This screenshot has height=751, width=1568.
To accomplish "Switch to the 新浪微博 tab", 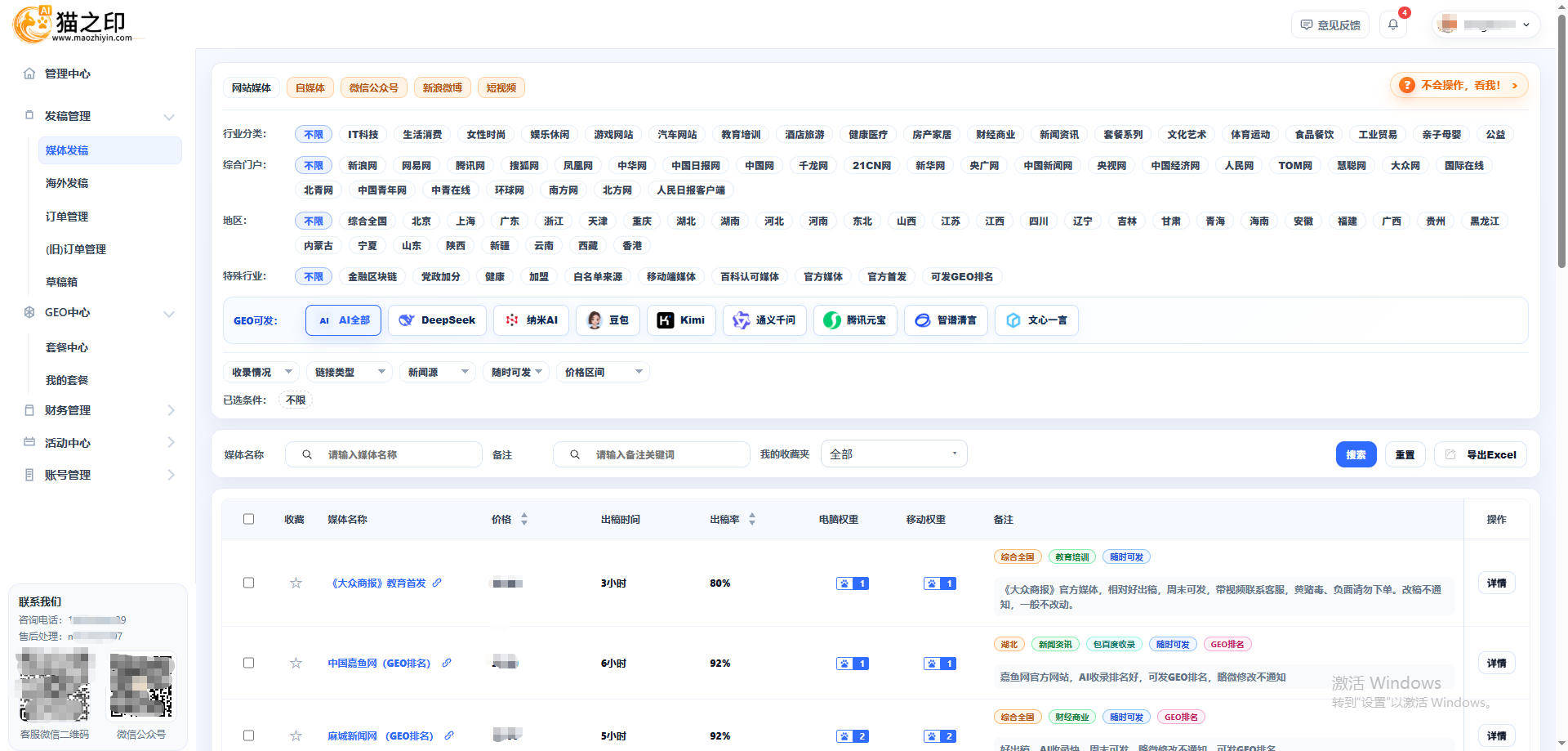I will (x=443, y=87).
